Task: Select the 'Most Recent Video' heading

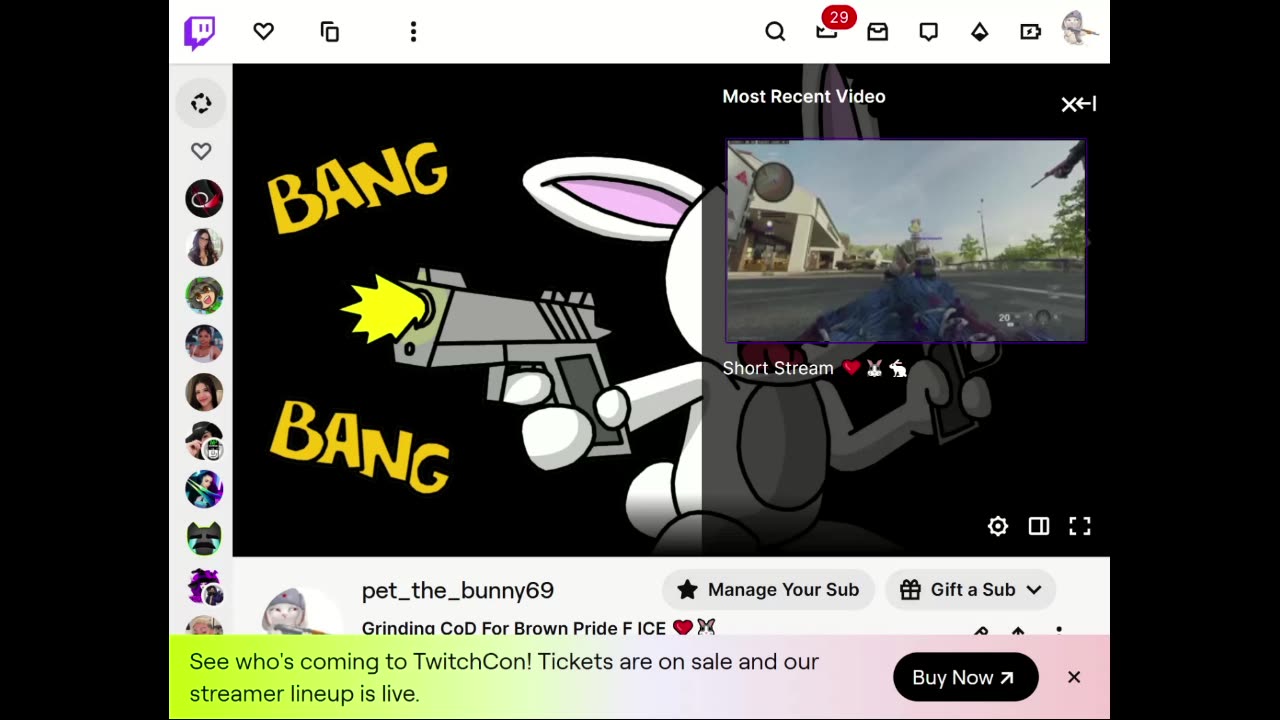Action: [x=804, y=97]
